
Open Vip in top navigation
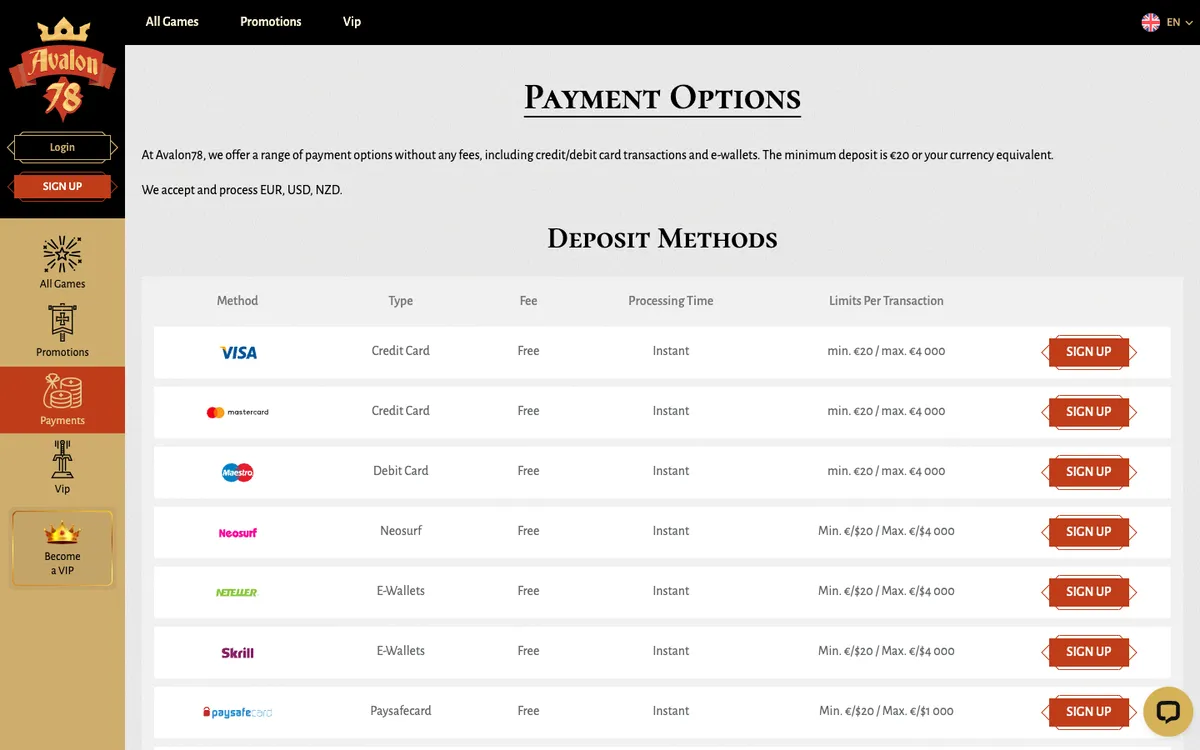coord(352,21)
